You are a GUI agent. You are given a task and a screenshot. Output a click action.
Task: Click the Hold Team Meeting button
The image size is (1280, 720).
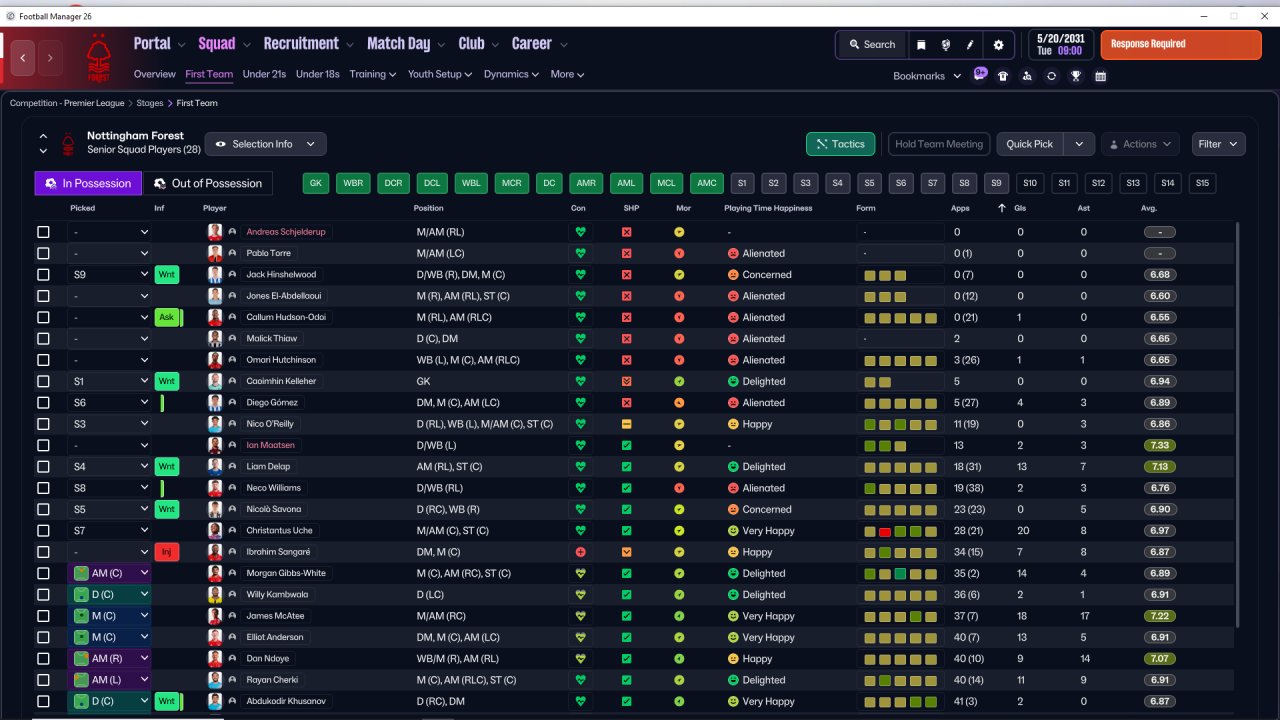click(939, 144)
